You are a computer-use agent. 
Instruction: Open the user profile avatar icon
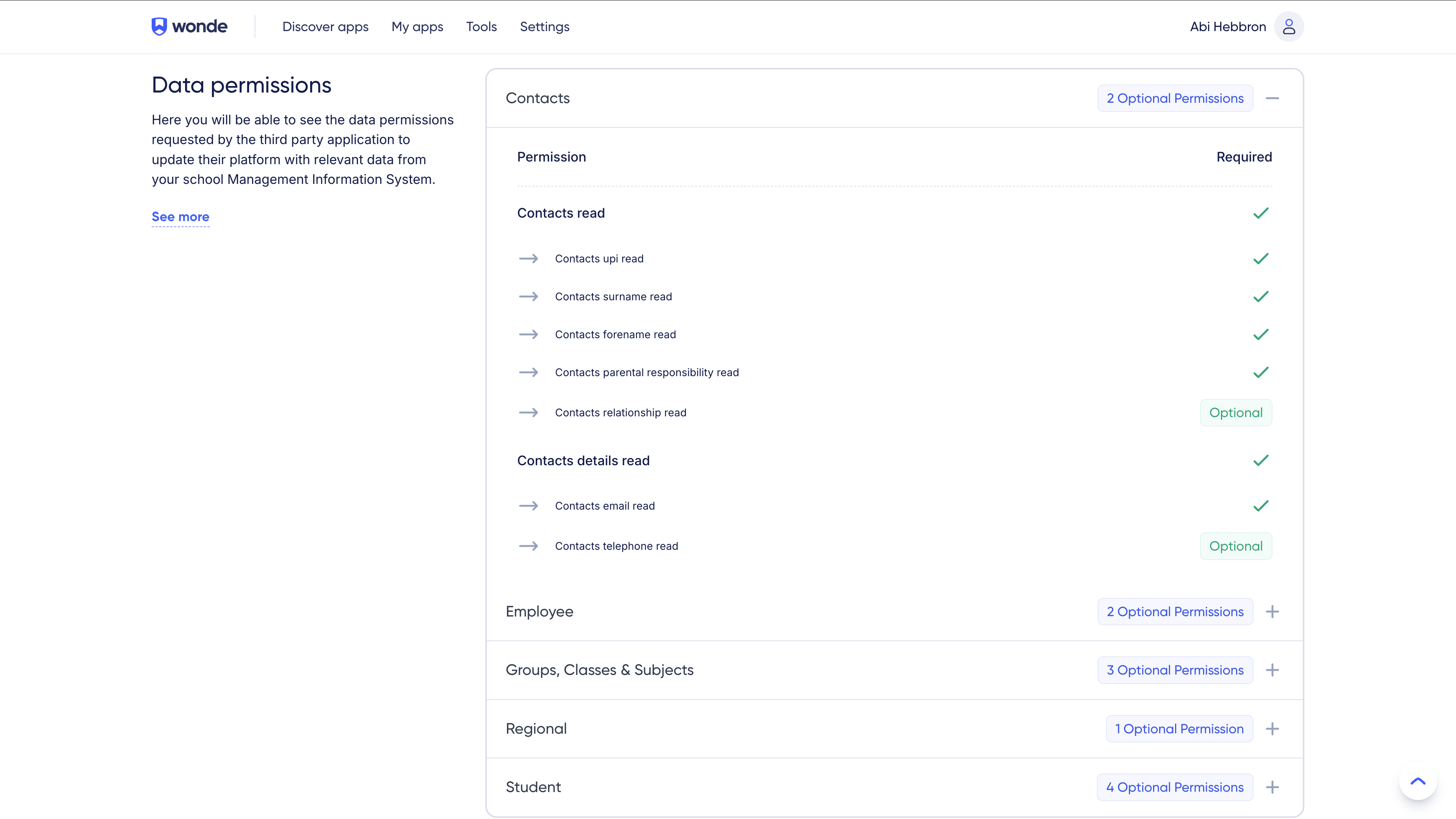pyautogui.click(x=1289, y=27)
